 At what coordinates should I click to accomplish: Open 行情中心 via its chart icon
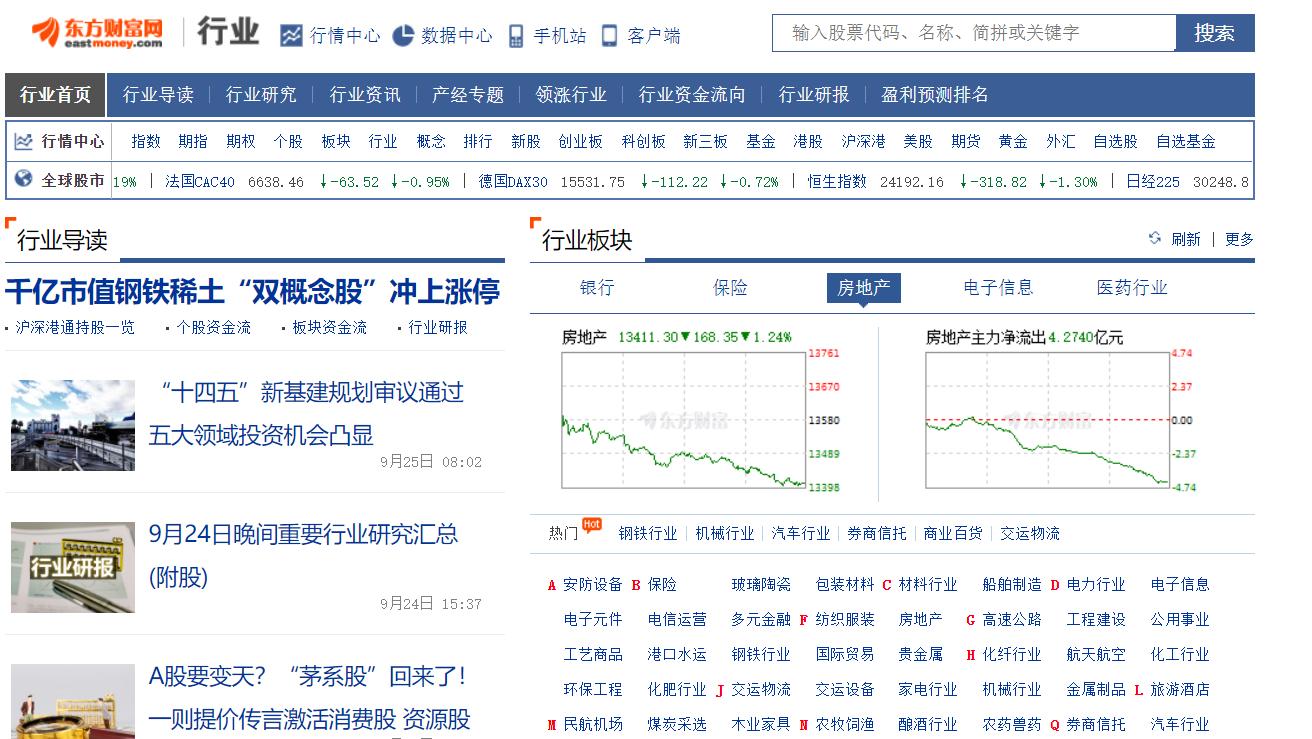pos(290,35)
